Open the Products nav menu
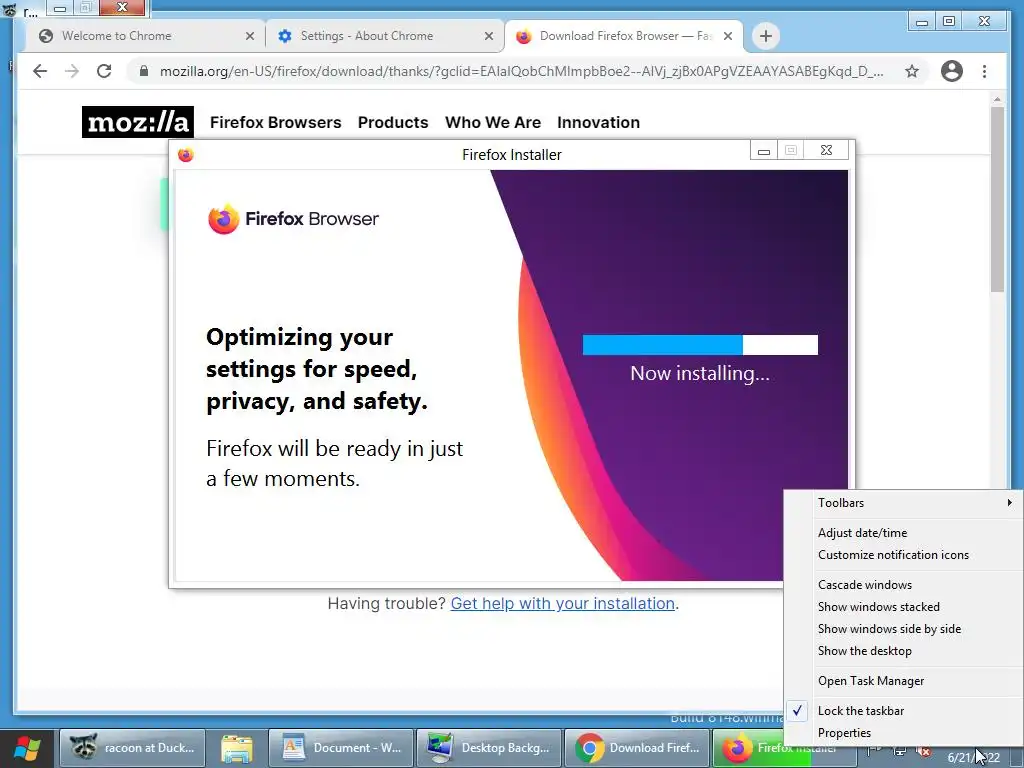The height and width of the screenshot is (768, 1024). (393, 122)
